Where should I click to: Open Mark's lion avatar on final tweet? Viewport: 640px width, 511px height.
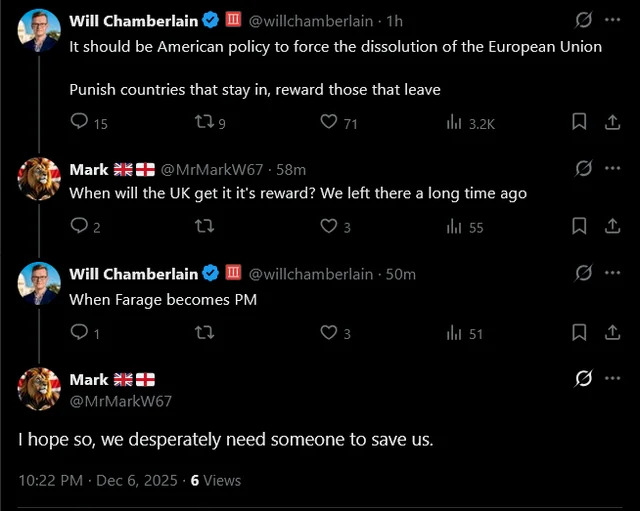39,388
